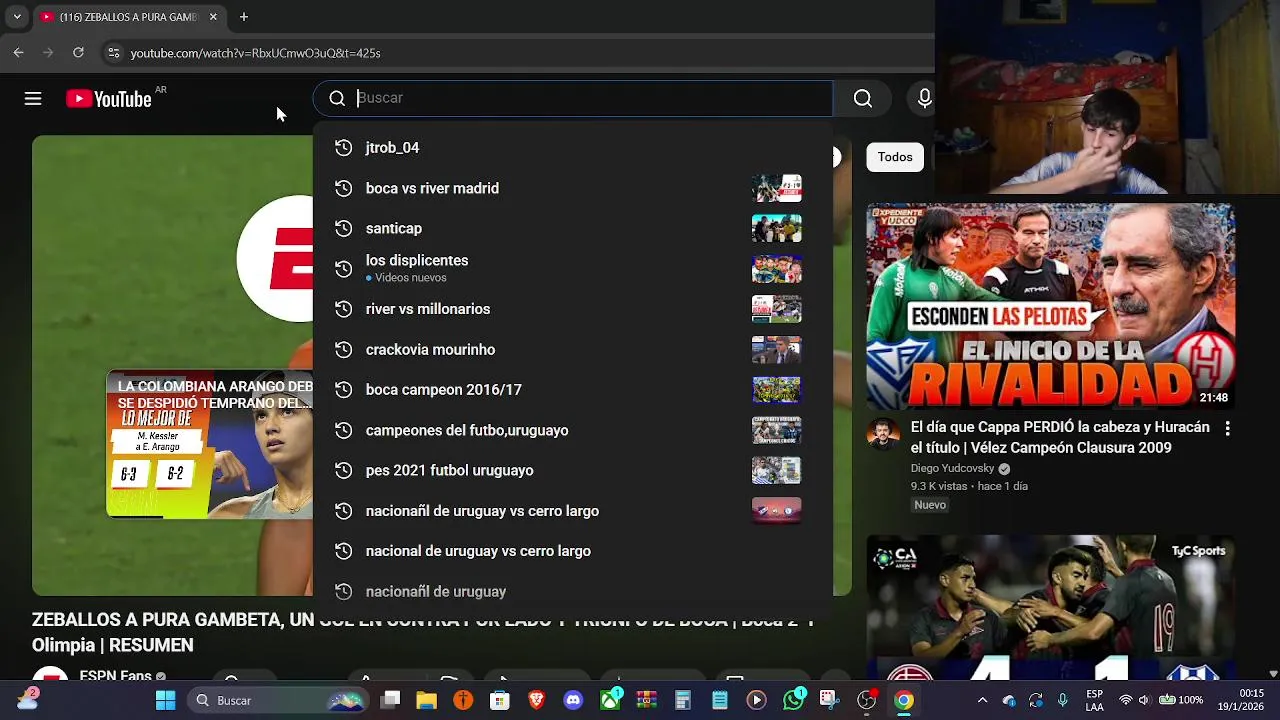This screenshot has width=1280, height=720.
Task: Select suggestion 'los displicentes'
Action: click(x=572, y=268)
